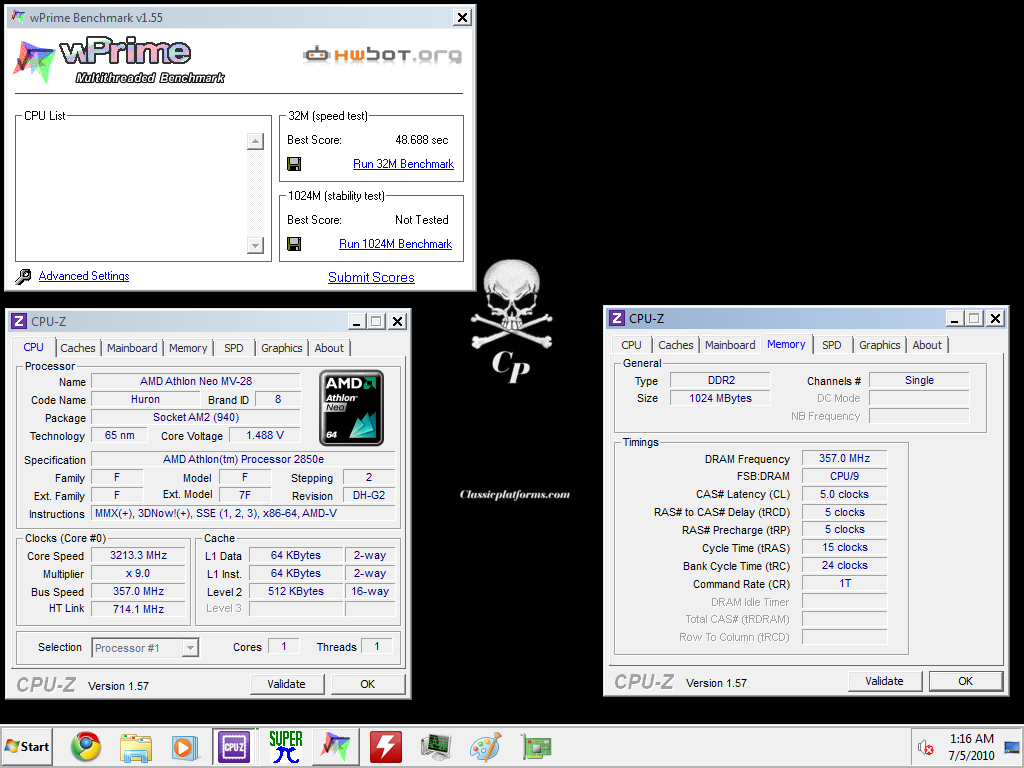The height and width of the screenshot is (768, 1024).
Task: Click the CPU List scroll down arrow
Action: [255, 245]
